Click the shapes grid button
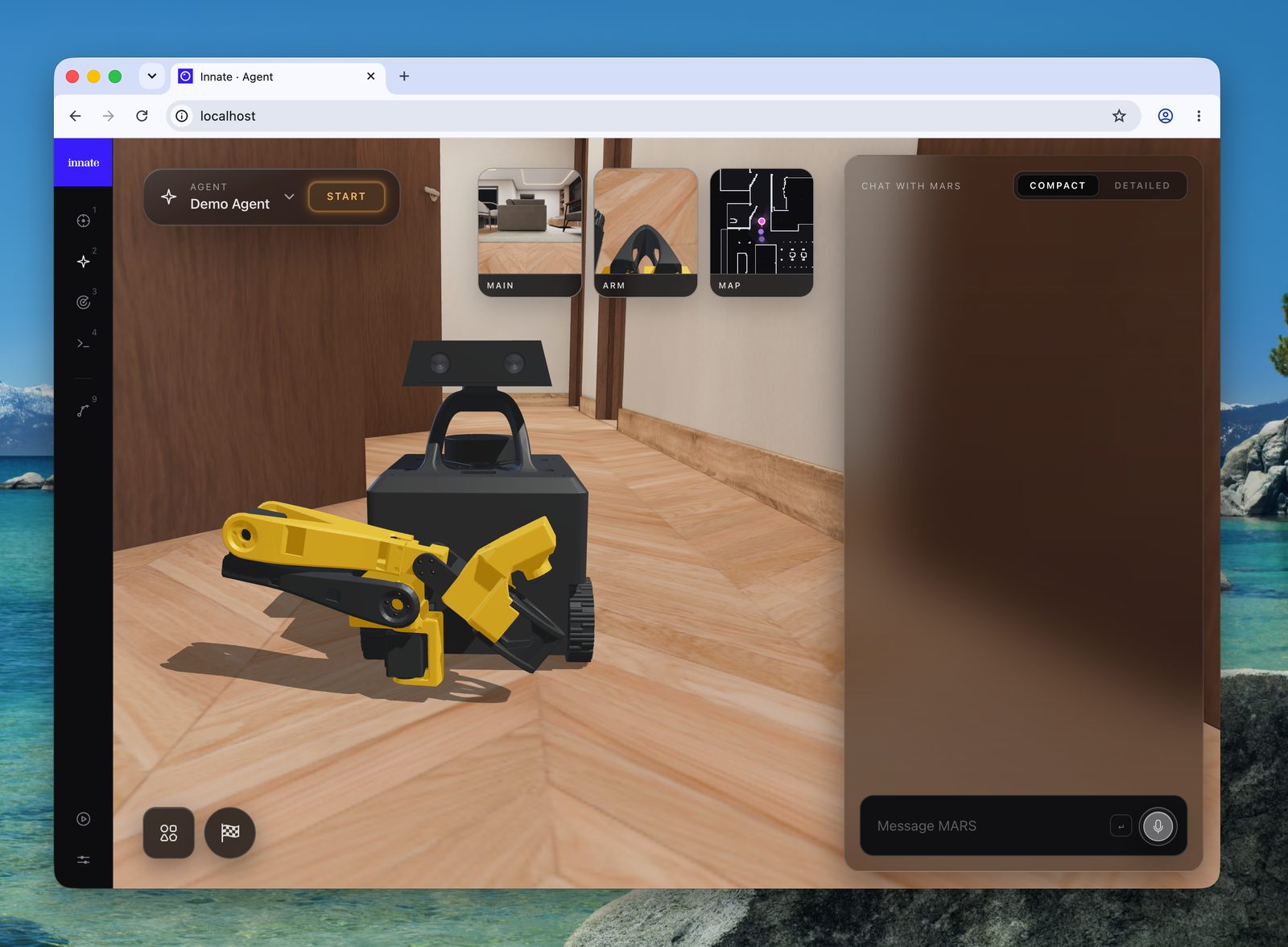 tap(168, 833)
